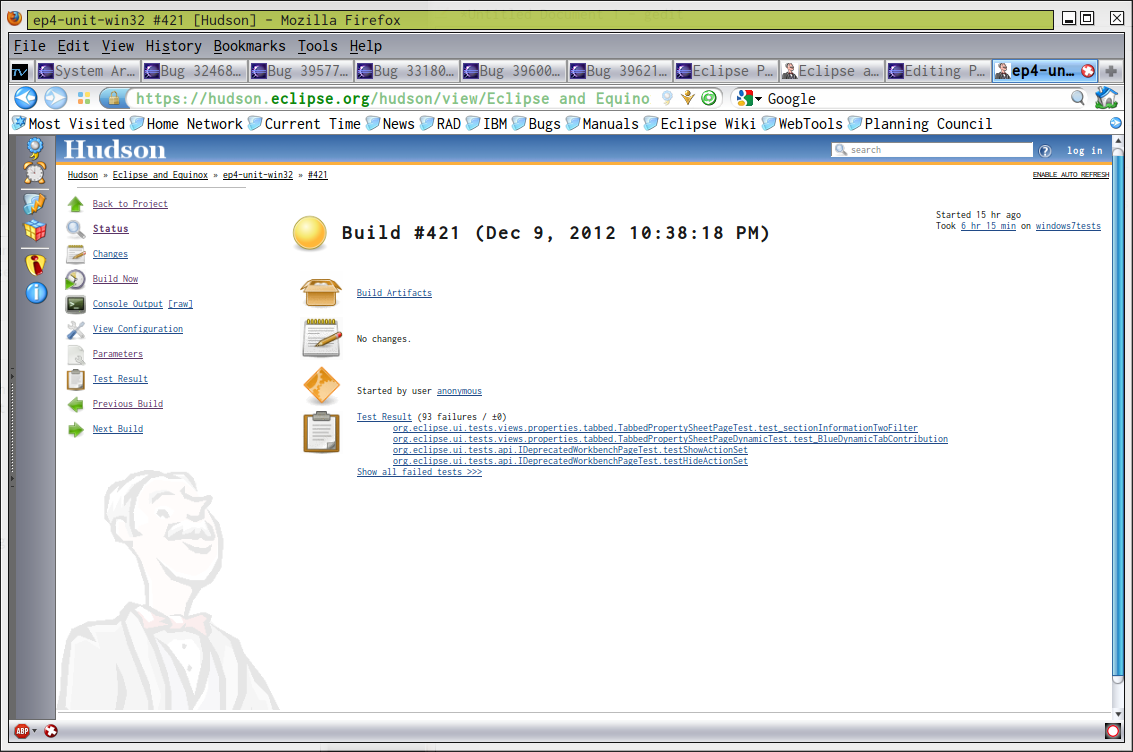Click the Console Output terminal icon
The image size is (1133, 752).
pyautogui.click(x=76, y=304)
